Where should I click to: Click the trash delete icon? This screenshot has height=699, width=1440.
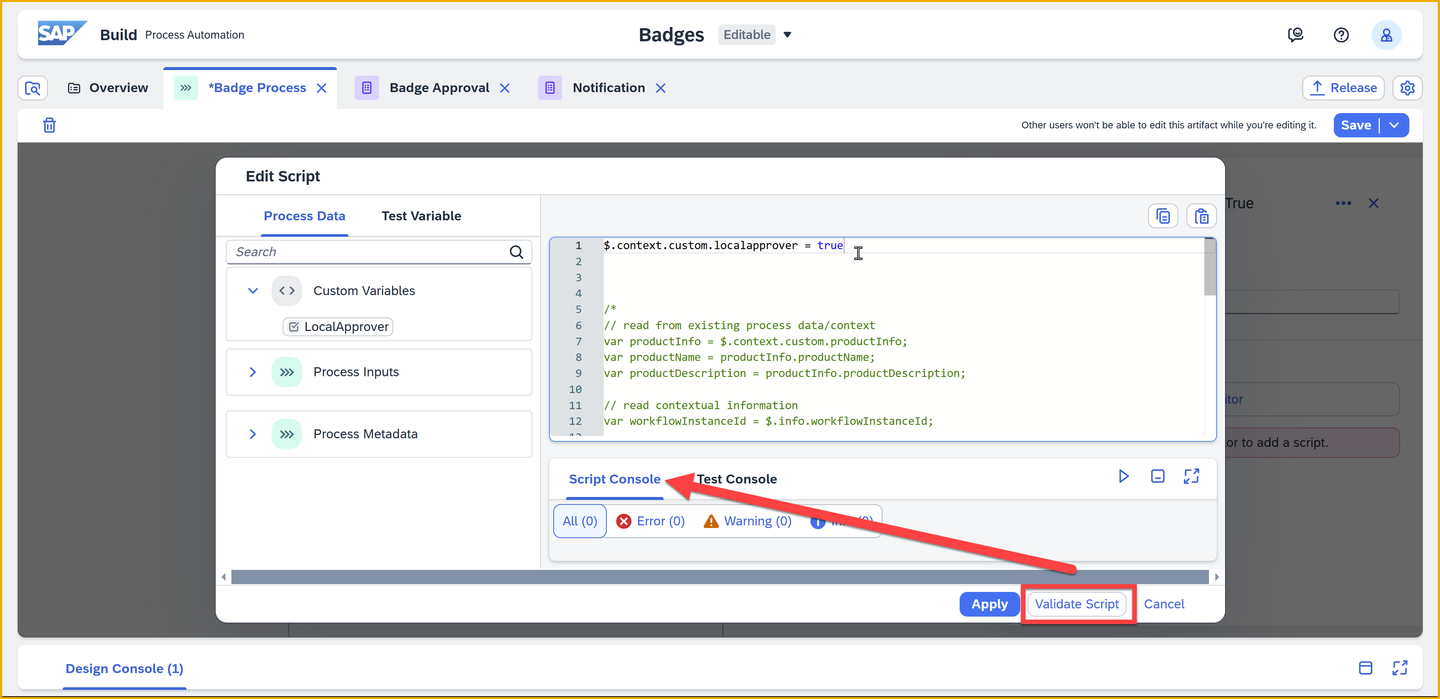[x=49, y=125]
